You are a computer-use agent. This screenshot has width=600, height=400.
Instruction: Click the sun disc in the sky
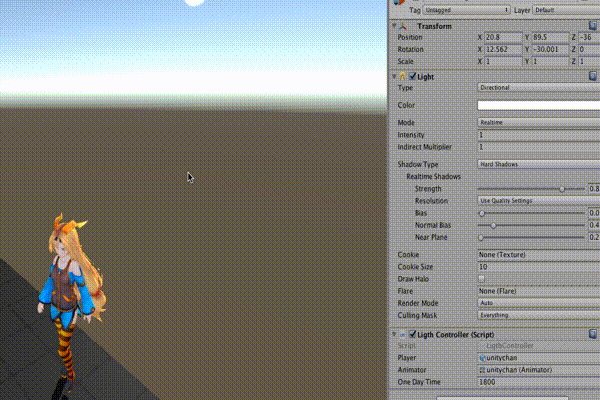(x=194, y=2)
